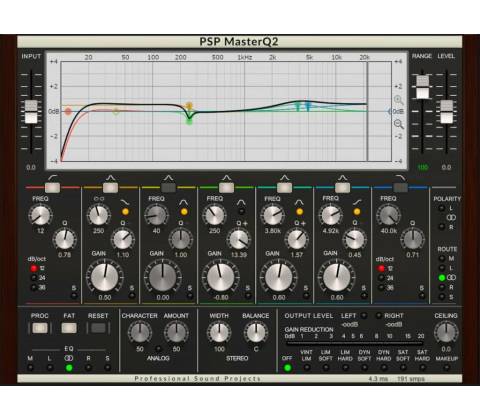Zoom out of the EQ graph with the minus magnifier
The height and width of the screenshot is (420, 480).
399,124
